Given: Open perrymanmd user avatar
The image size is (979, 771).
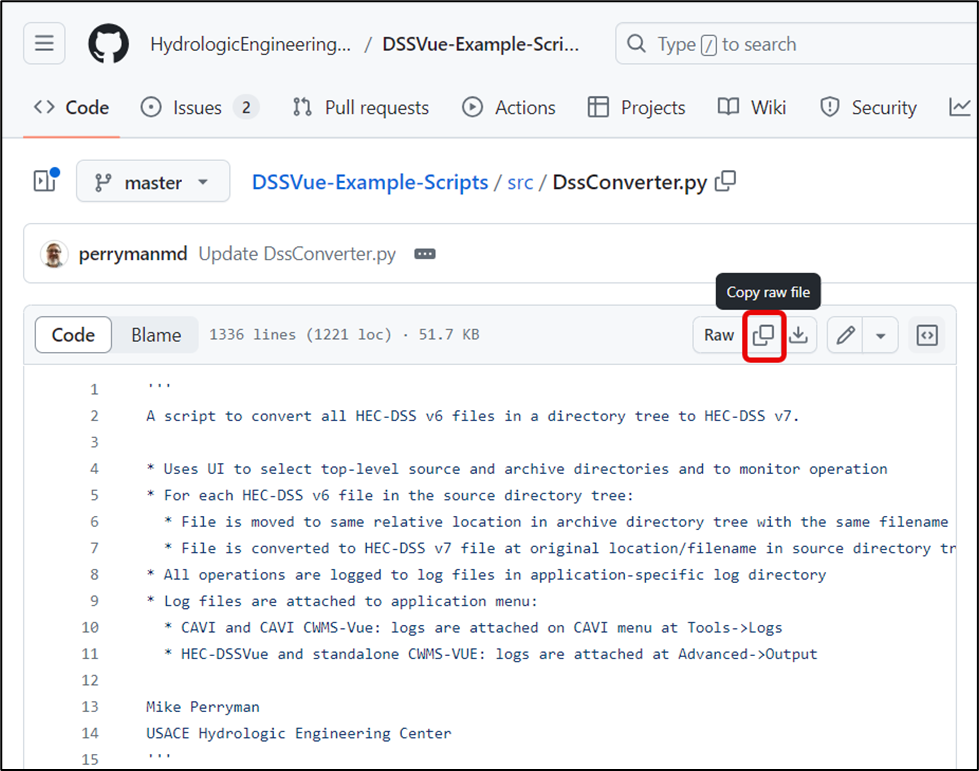Looking at the screenshot, I should pyautogui.click(x=54, y=254).
